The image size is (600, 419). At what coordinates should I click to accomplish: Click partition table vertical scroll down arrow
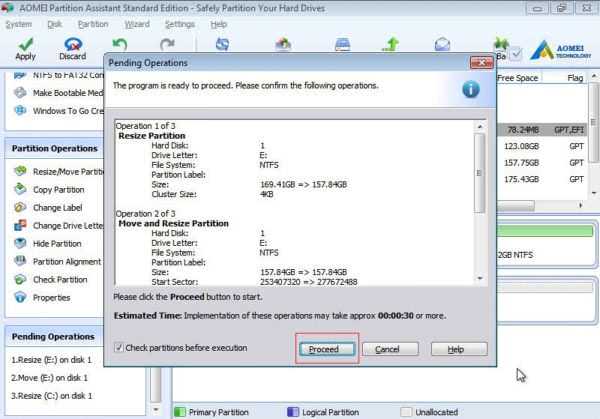[593, 193]
